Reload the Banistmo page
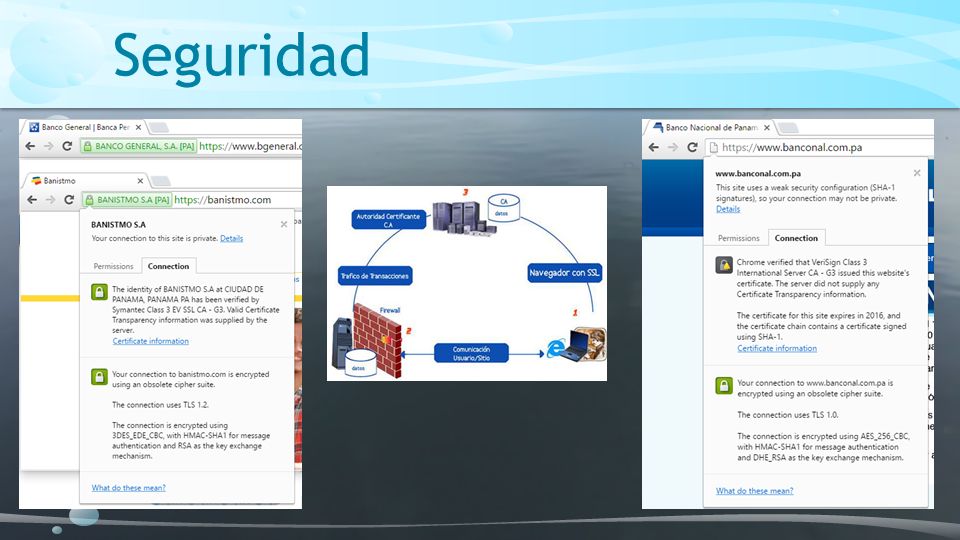960x540 pixels. pyautogui.click(x=69, y=200)
